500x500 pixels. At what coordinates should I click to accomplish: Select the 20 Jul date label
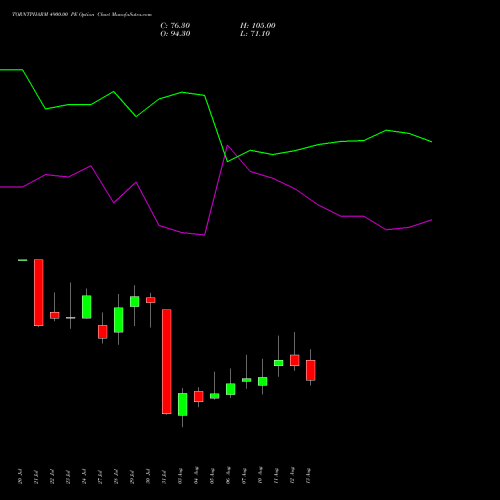20,477
